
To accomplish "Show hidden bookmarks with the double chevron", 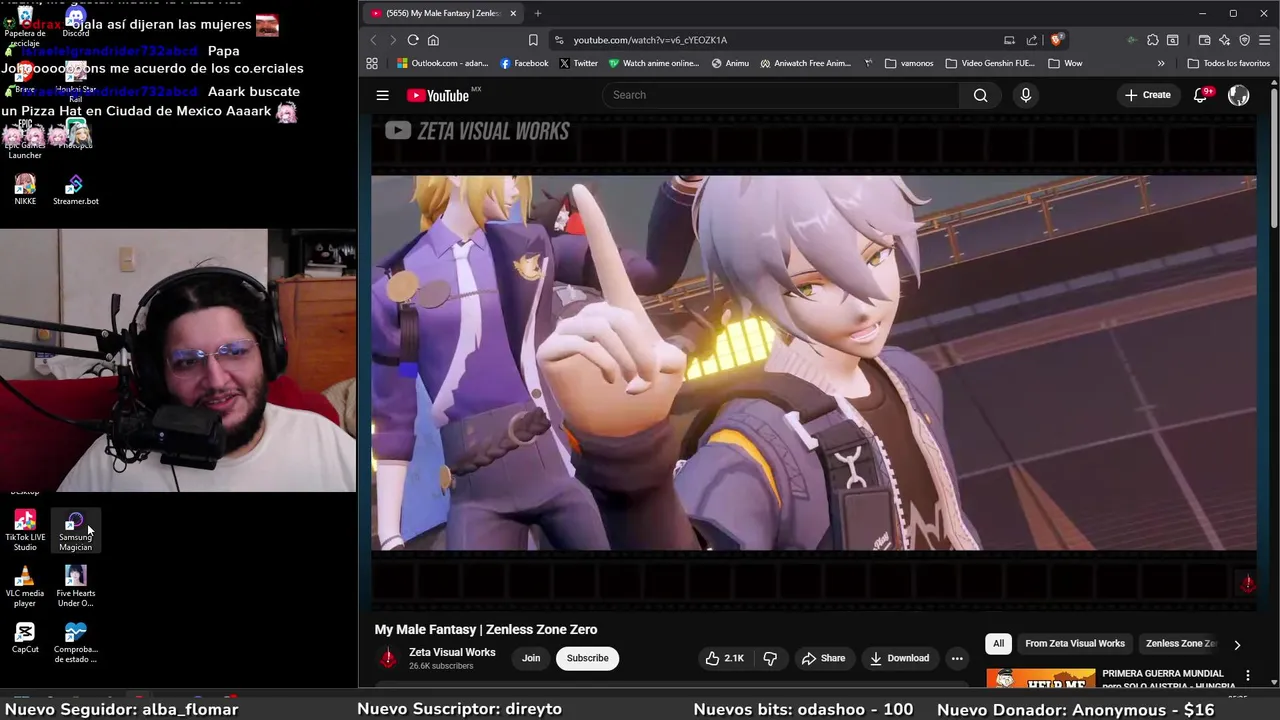I will (x=1161, y=63).
